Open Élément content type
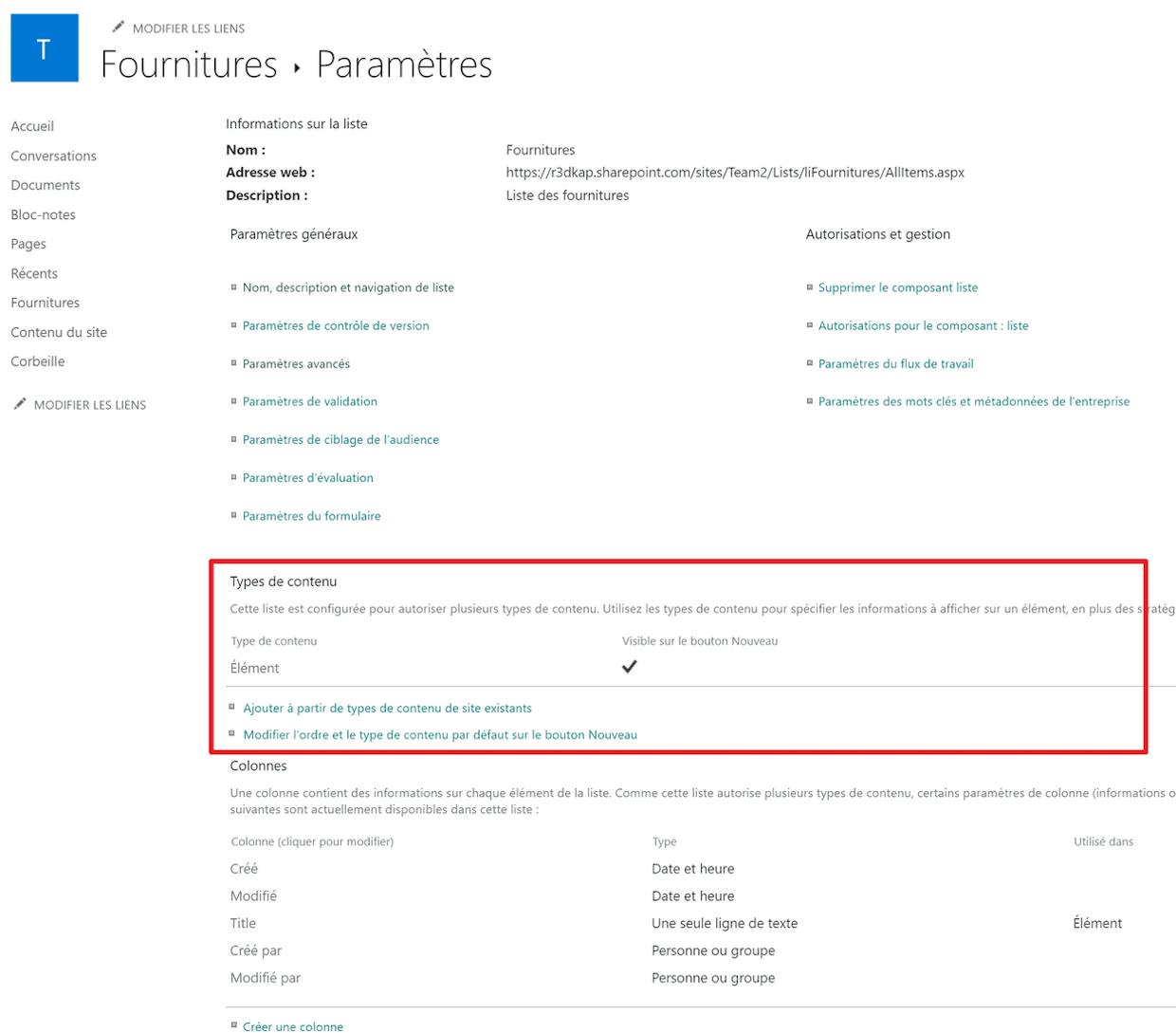The height and width of the screenshot is (1033, 1176). click(255, 668)
